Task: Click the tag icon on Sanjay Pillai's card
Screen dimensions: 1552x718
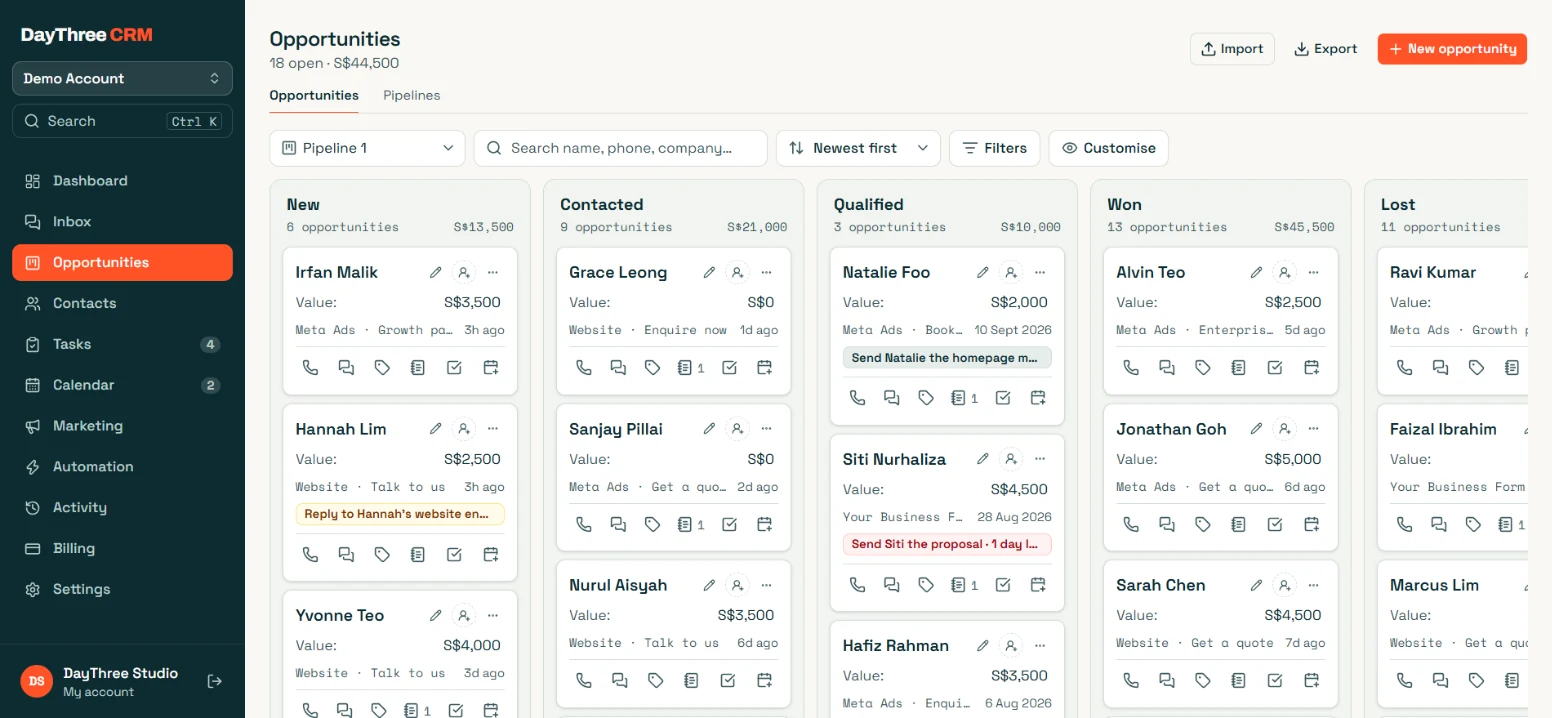Action: tap(652, 524)
